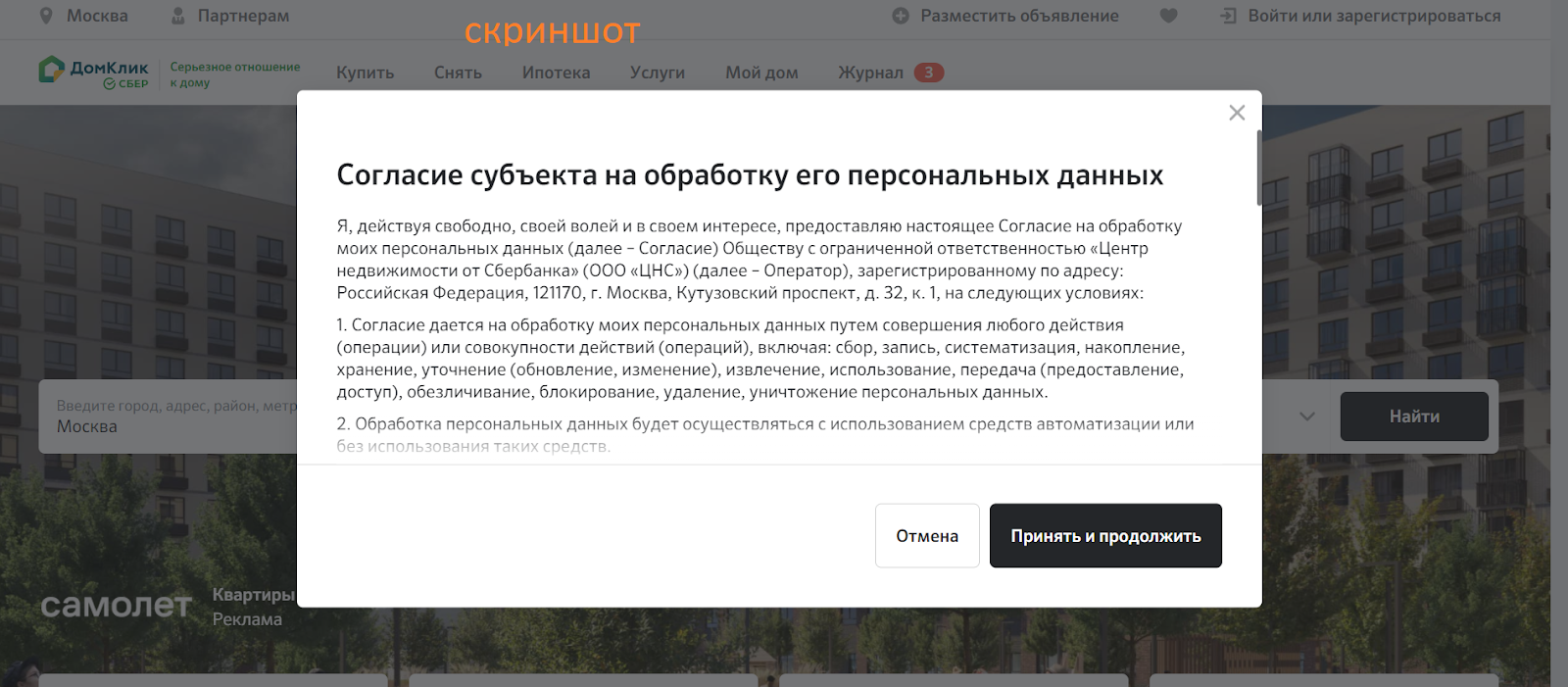Expand the dropdown chevron next to Найти
The height and width of the screenshot is (687, 1568).
(x=1306, y=417)
